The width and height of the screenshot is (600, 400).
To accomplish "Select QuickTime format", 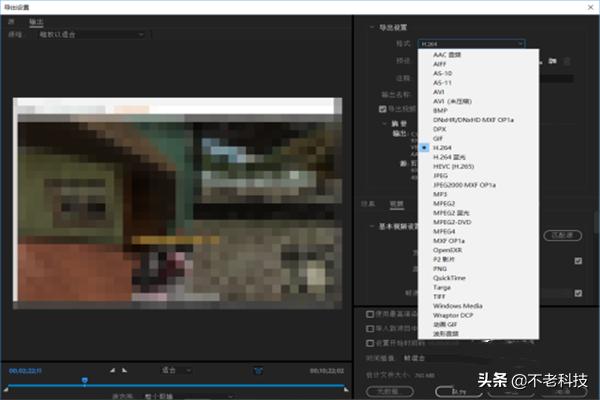I will pos(449,278).
